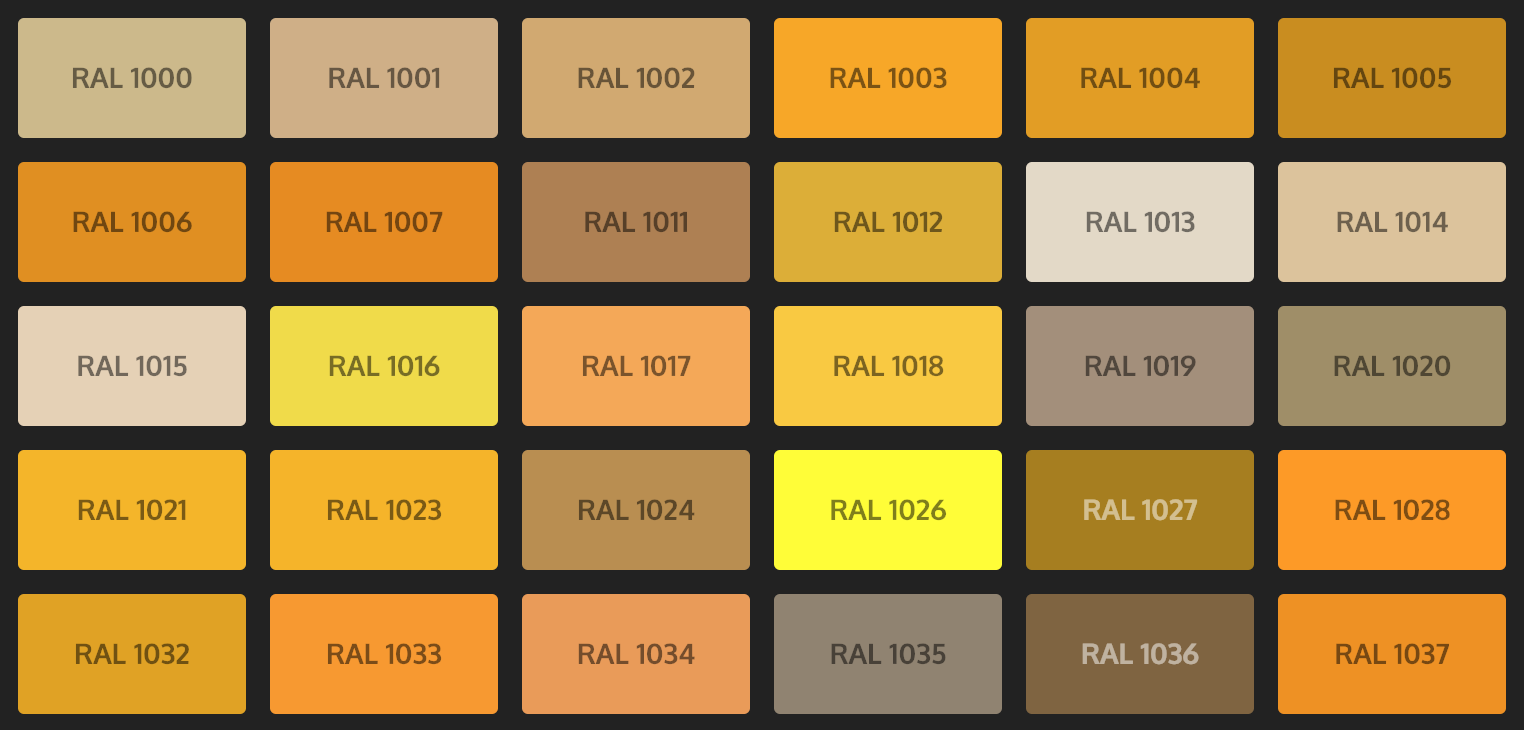1524x730 pixels.
Task: Select the RAL 1000 color swatch
Action: 132,78
